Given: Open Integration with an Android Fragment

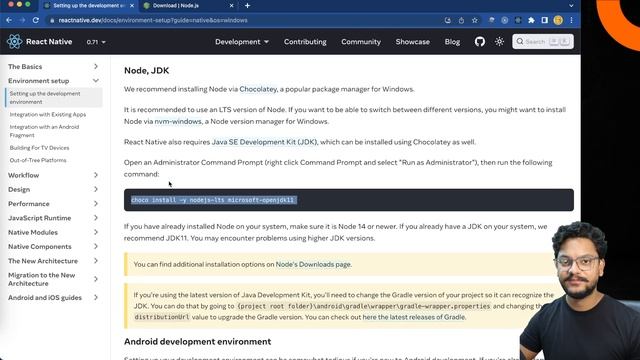Looking at the screenshot, I should 44,131.
